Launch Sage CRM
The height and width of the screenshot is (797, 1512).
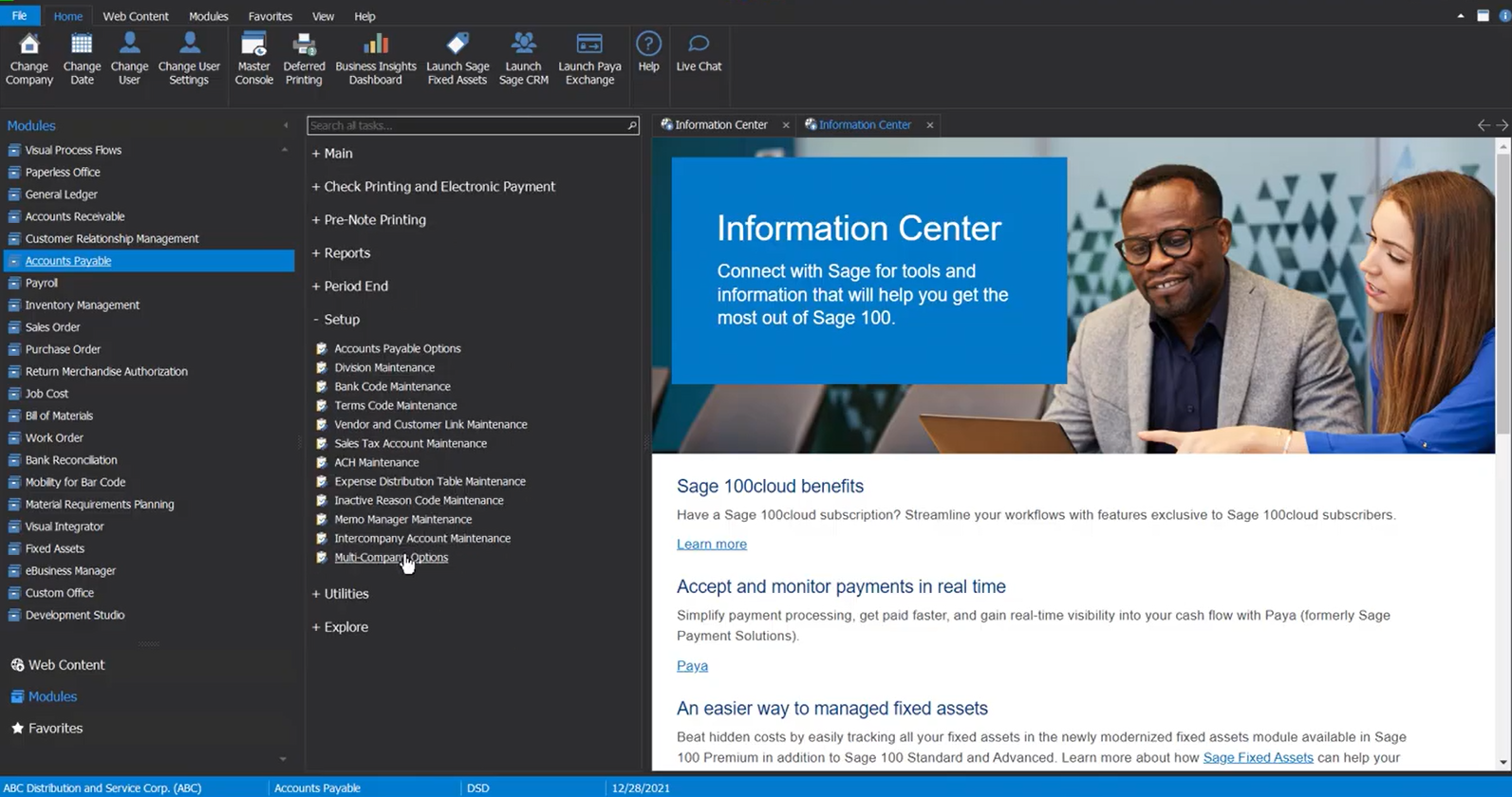pyautogui.click(x=523, y=59)
